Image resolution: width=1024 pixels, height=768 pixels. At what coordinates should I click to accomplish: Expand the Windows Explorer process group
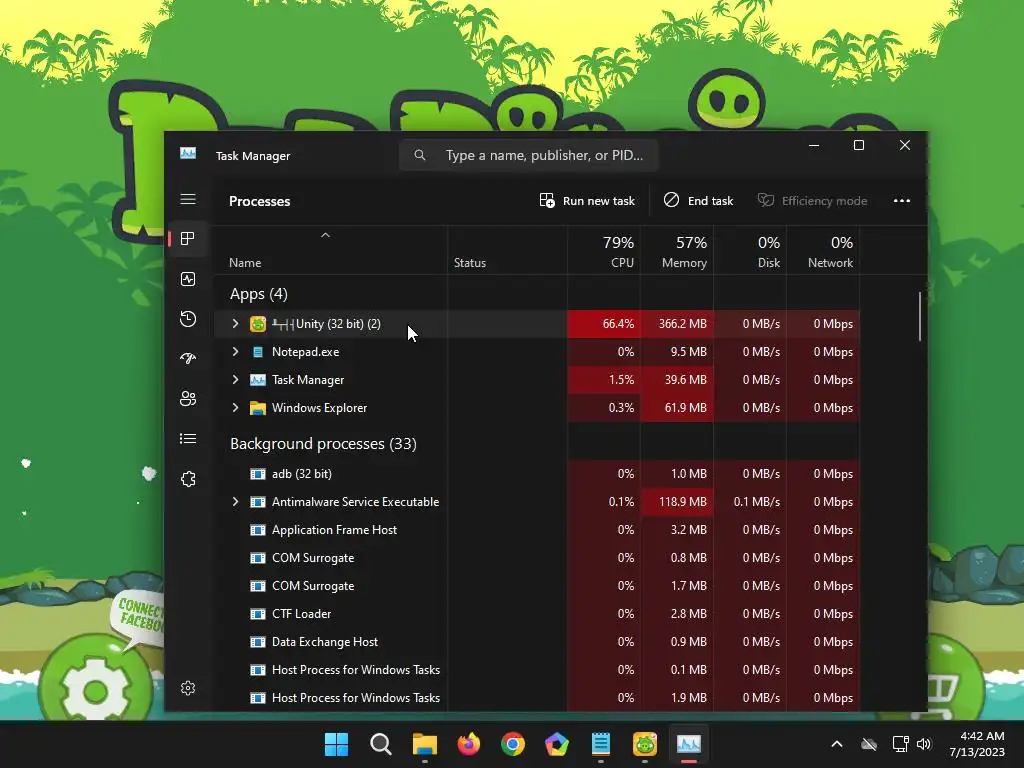pyautogui.click(x=235, y=408)
